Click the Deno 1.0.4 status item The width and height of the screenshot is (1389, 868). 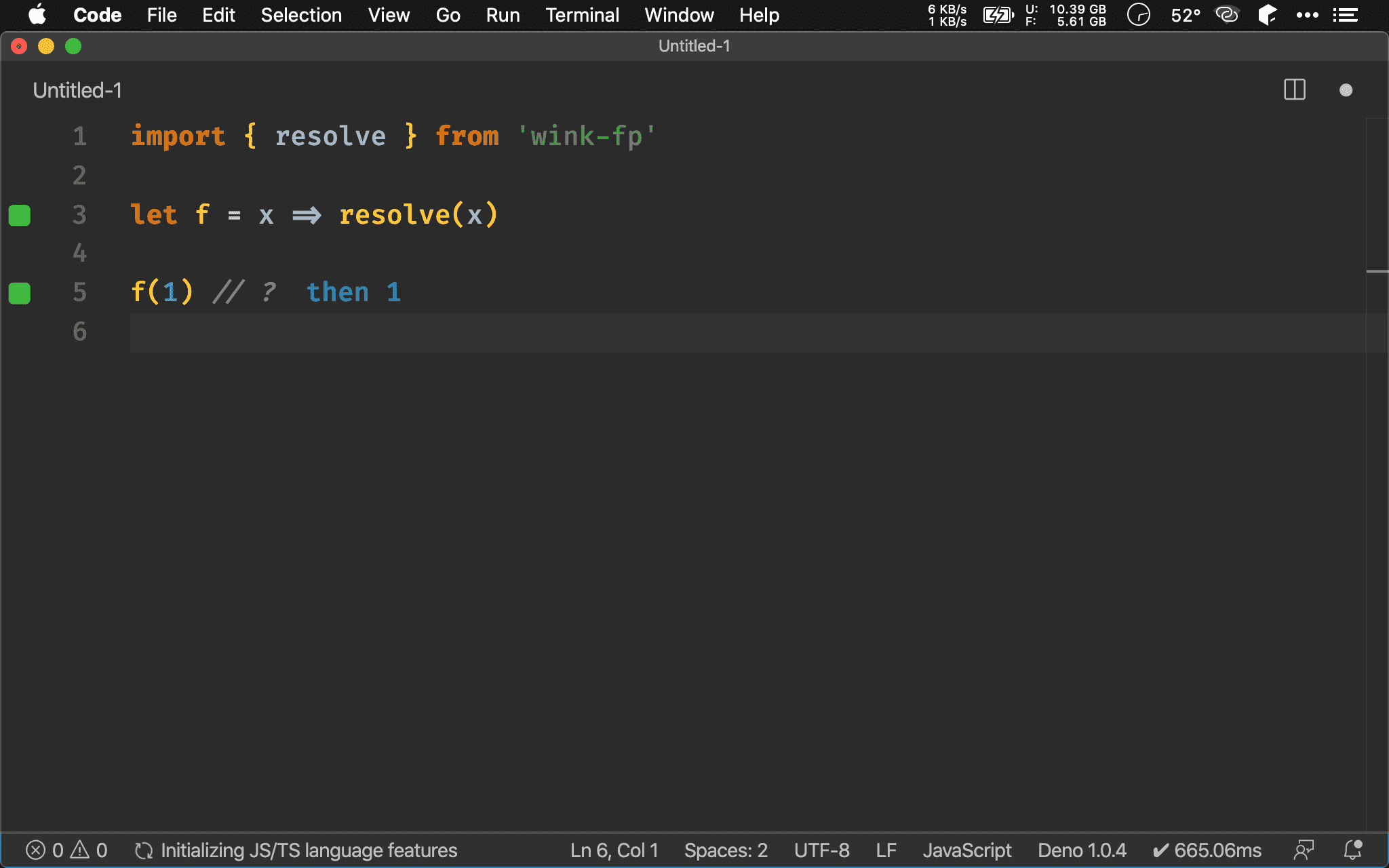pyautogui.click(x=1082, y=850)
